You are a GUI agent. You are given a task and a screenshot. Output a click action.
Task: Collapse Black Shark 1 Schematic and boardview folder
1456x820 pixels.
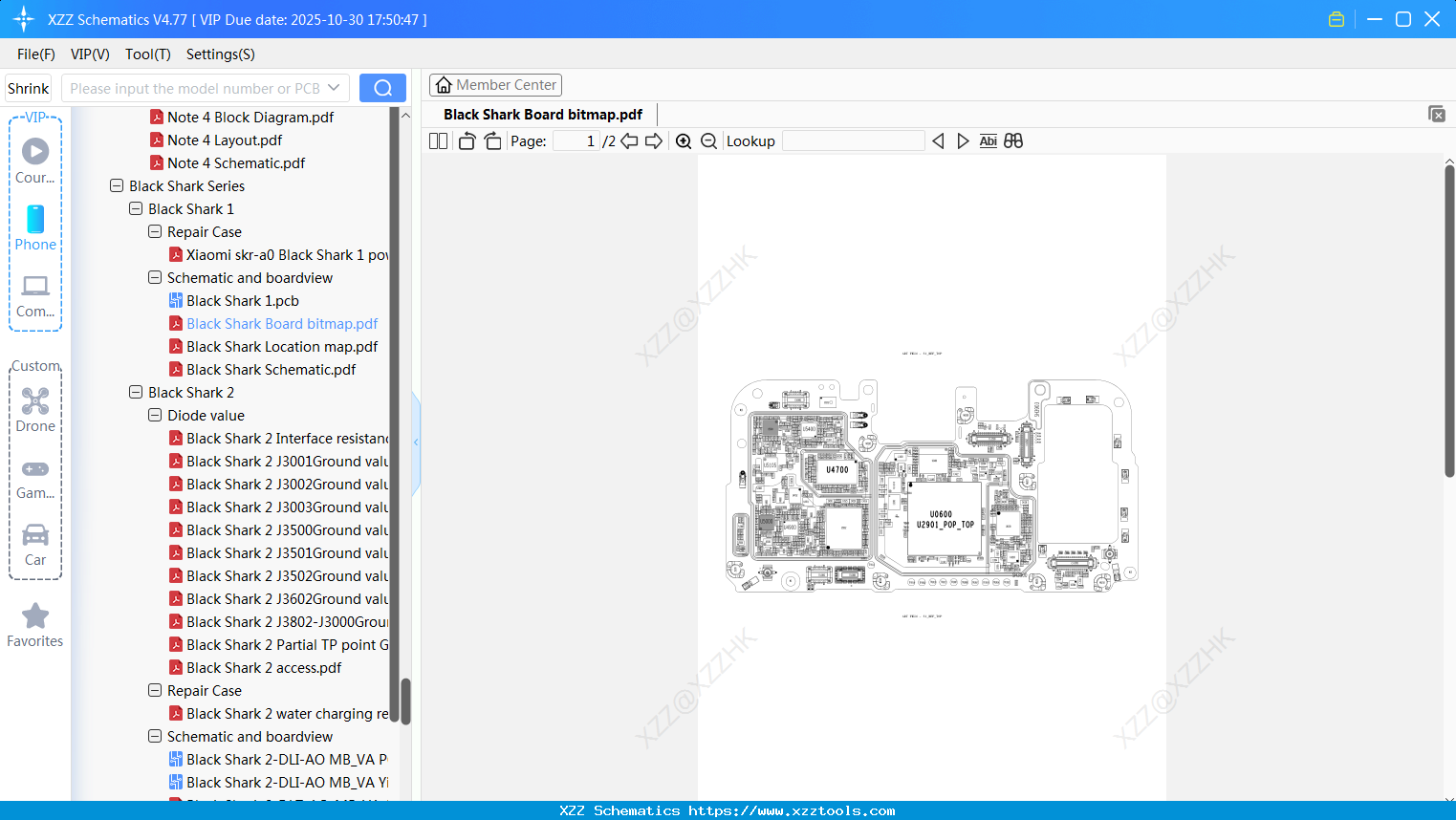(x=155, y=277)
